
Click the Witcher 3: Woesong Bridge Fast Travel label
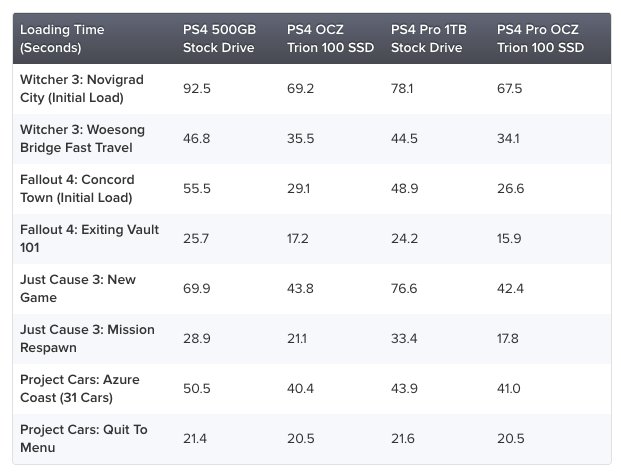[x=82, y=139]
